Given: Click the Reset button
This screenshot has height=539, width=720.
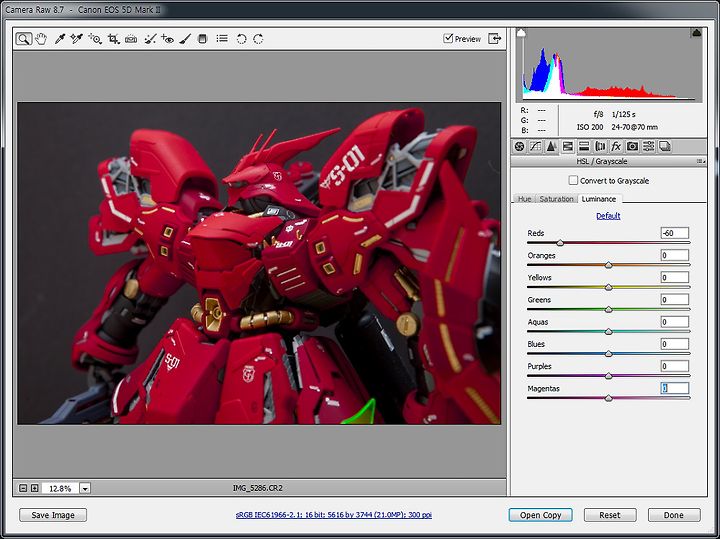Looking at the screenshot, I should click(x=610, y=515).
